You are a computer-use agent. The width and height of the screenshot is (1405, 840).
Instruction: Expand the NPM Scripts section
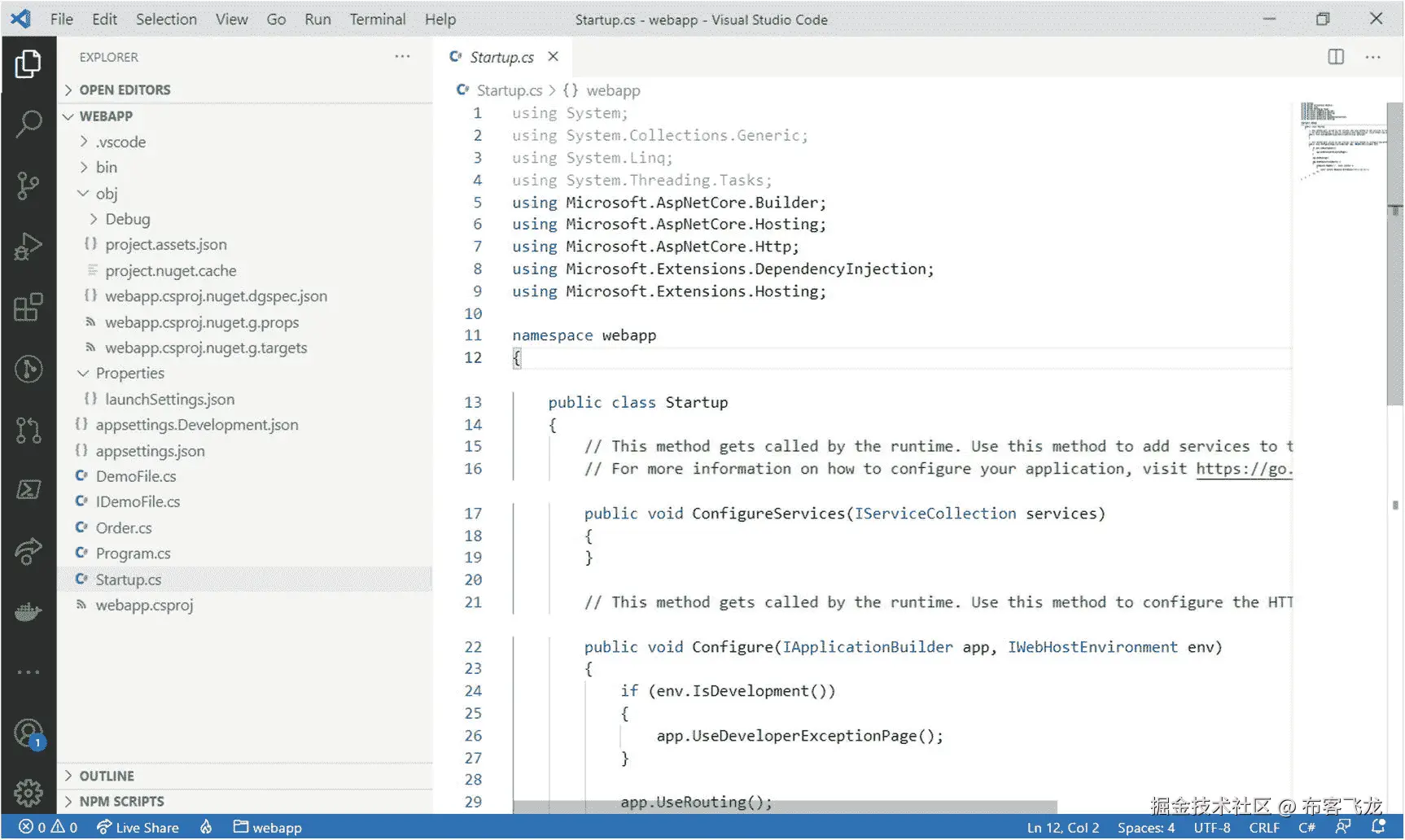(245, 801)
